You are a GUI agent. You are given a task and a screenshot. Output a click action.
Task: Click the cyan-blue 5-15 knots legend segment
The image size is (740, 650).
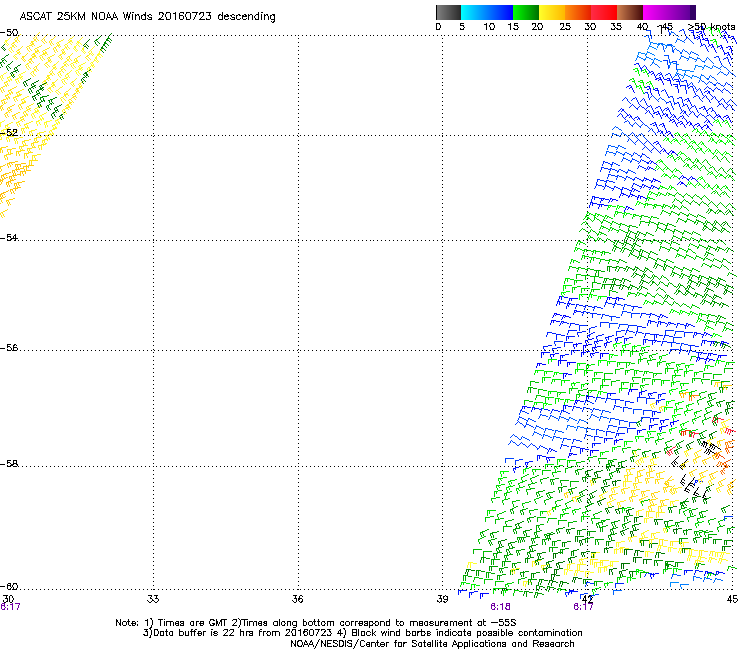click(487, 12)
